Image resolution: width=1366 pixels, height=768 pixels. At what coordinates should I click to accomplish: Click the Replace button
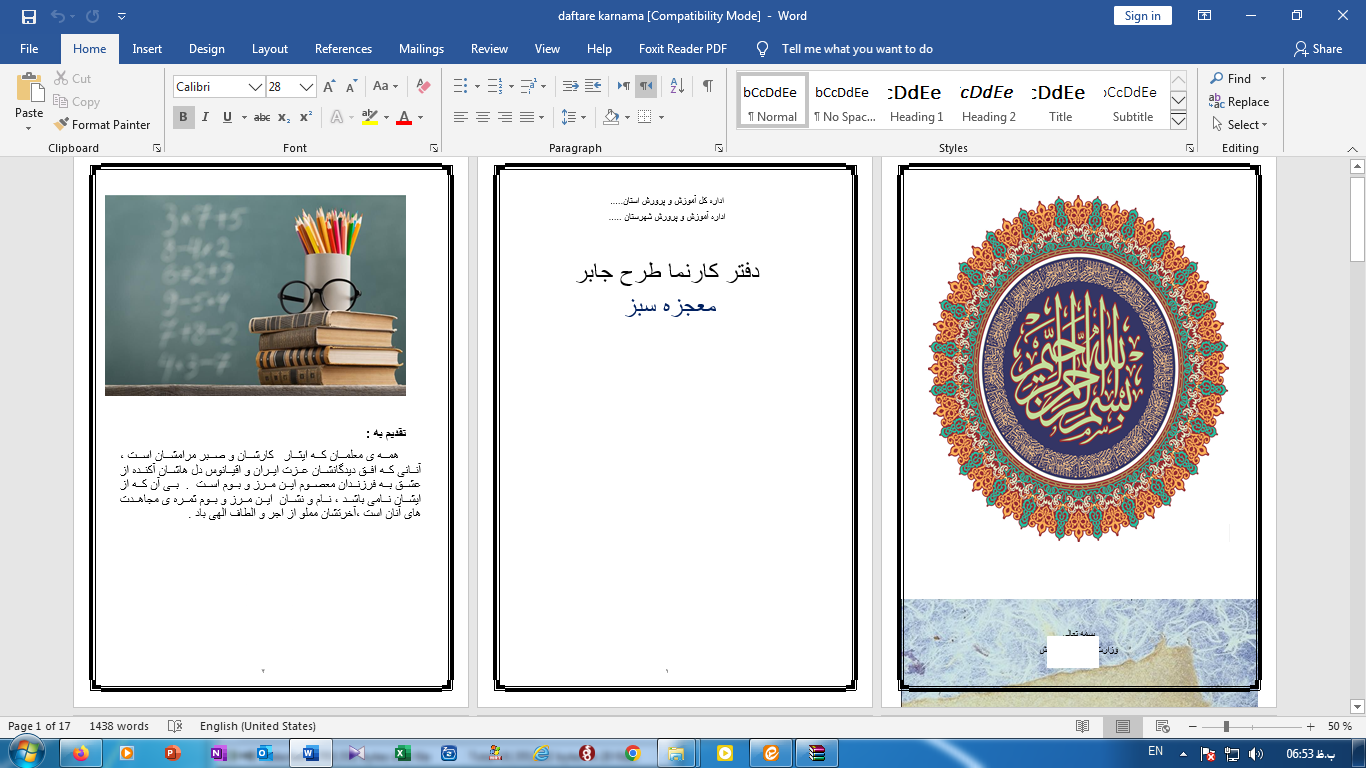(1239, 102)
